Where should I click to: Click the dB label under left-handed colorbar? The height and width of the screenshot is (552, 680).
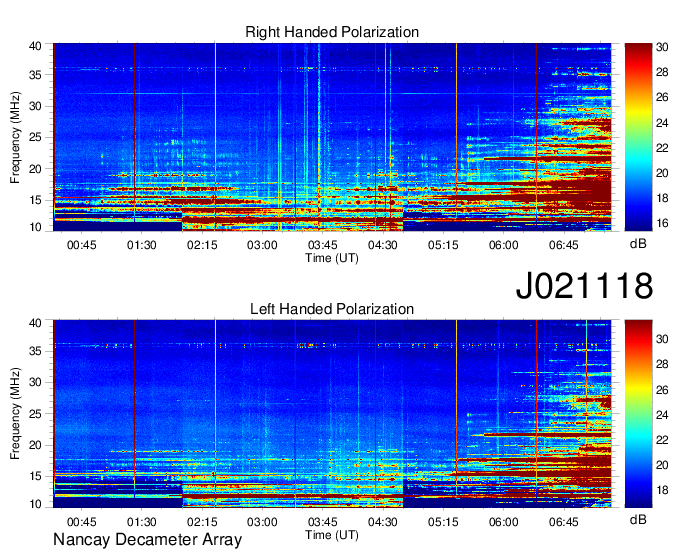point(638,519)
